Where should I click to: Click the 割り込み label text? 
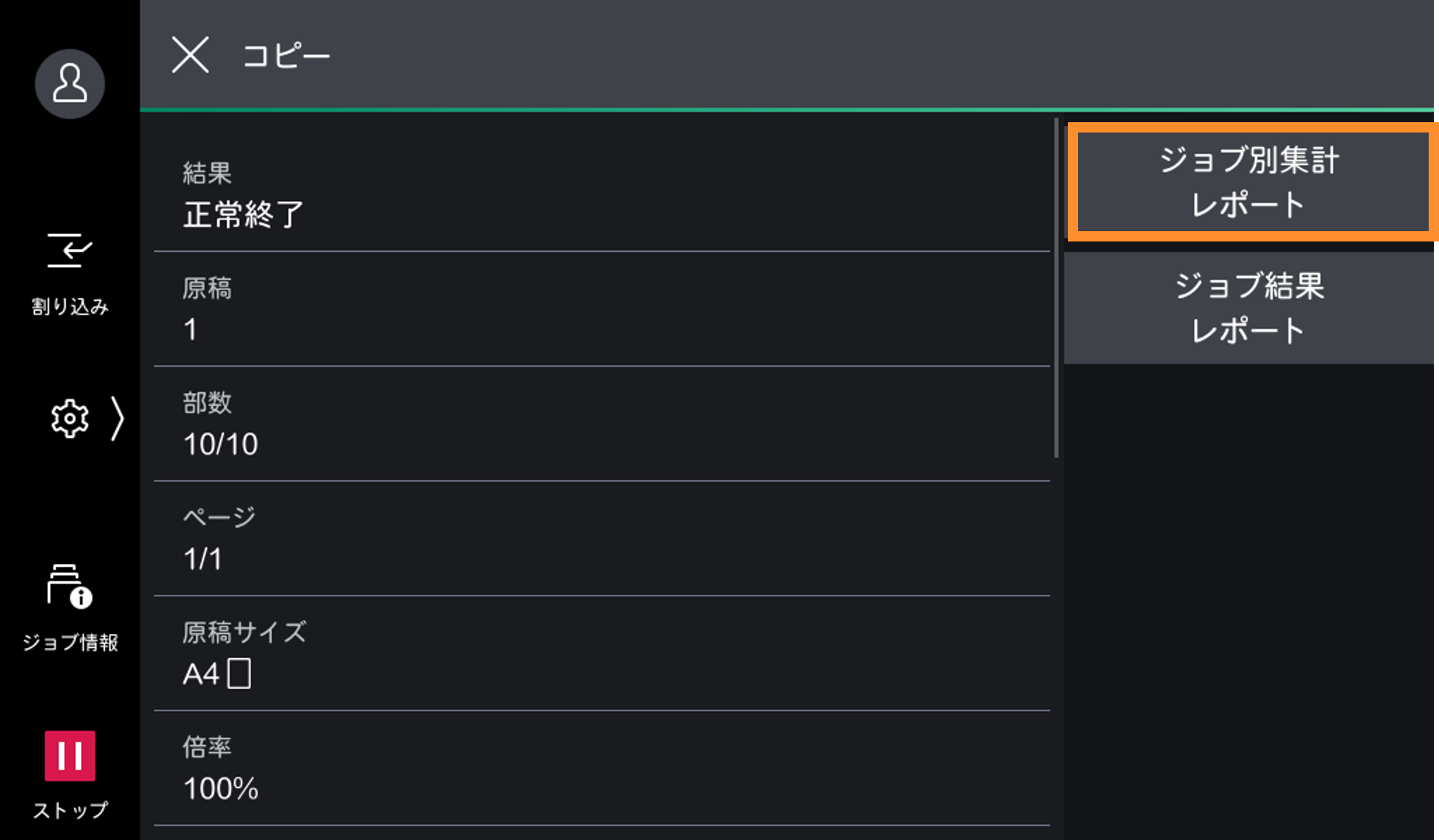[70, 306]
